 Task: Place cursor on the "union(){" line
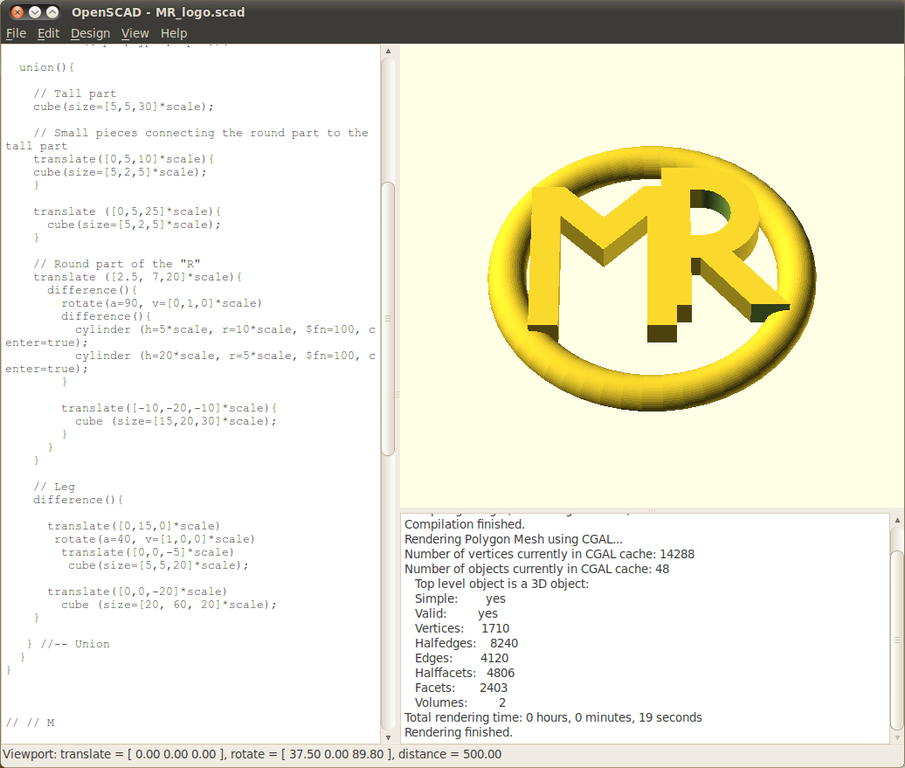pos(47,68)
